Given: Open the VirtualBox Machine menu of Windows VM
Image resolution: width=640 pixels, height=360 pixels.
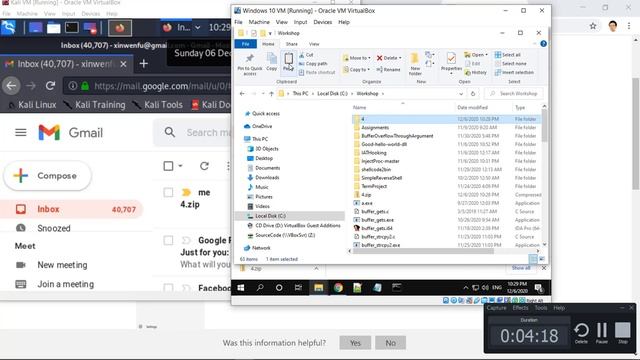Looking at the screenshot, I should coord(259,22).
